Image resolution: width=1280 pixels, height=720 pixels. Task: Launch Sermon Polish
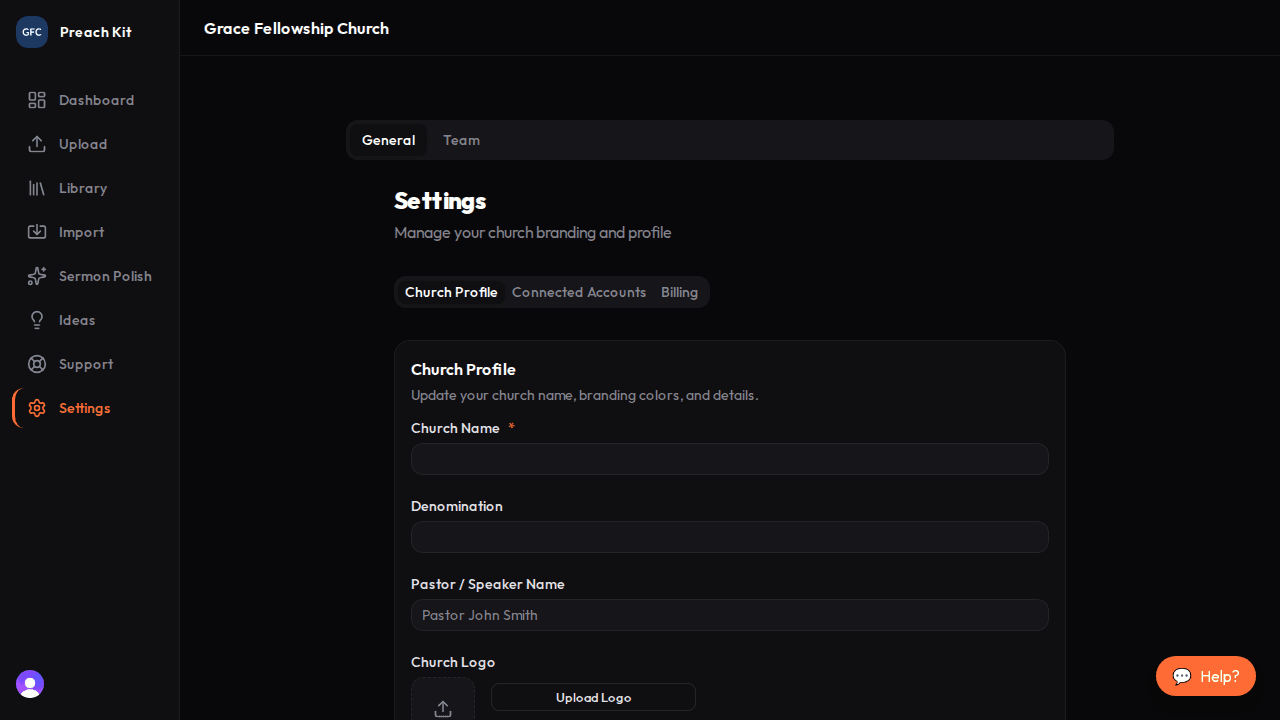(x=105, y=276)
